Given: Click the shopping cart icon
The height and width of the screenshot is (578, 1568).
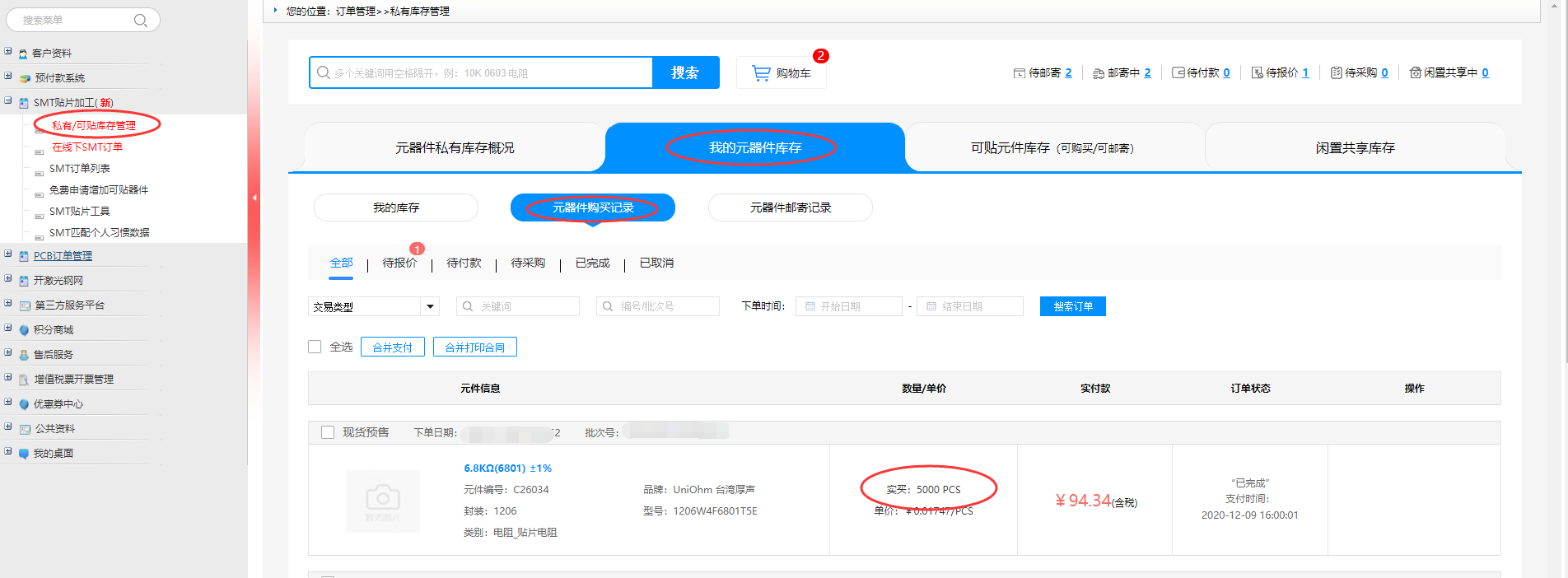Looking at the screenshot, I should tap(761, 73).
